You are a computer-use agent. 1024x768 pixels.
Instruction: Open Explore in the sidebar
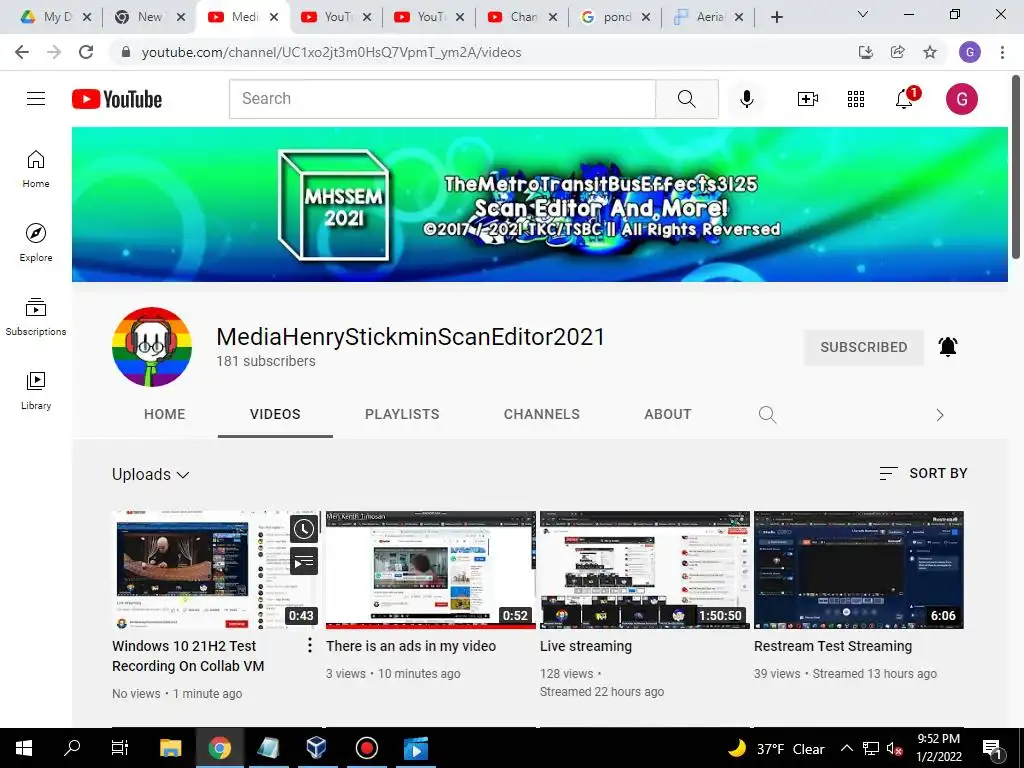tap(36, 242)
